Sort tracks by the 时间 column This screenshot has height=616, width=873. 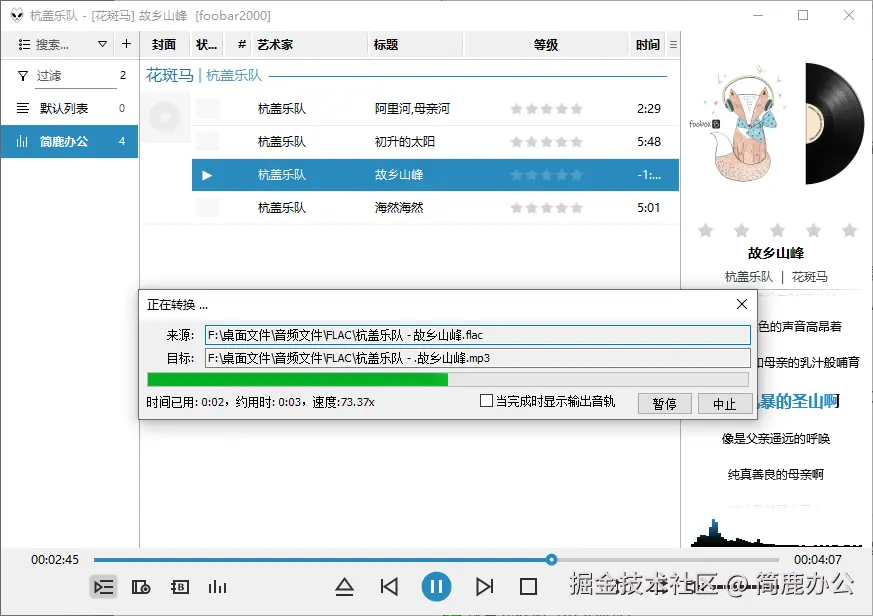[648, 44]
